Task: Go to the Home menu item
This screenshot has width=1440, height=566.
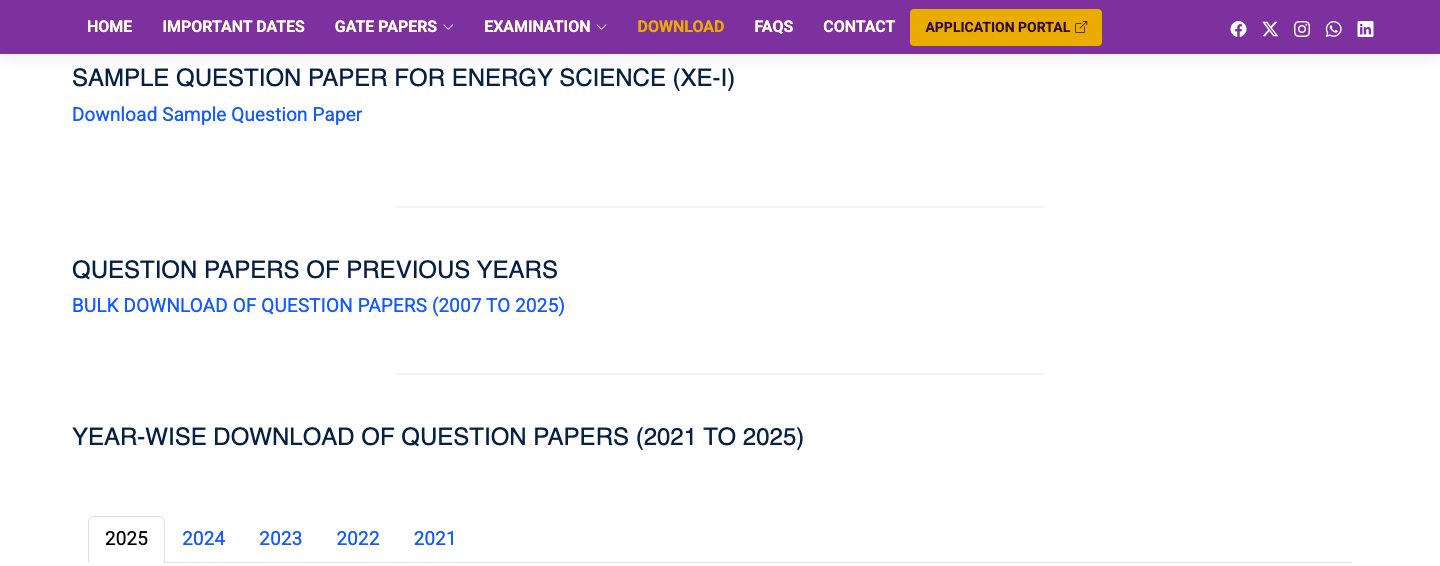Action: (x=110, y=27)
